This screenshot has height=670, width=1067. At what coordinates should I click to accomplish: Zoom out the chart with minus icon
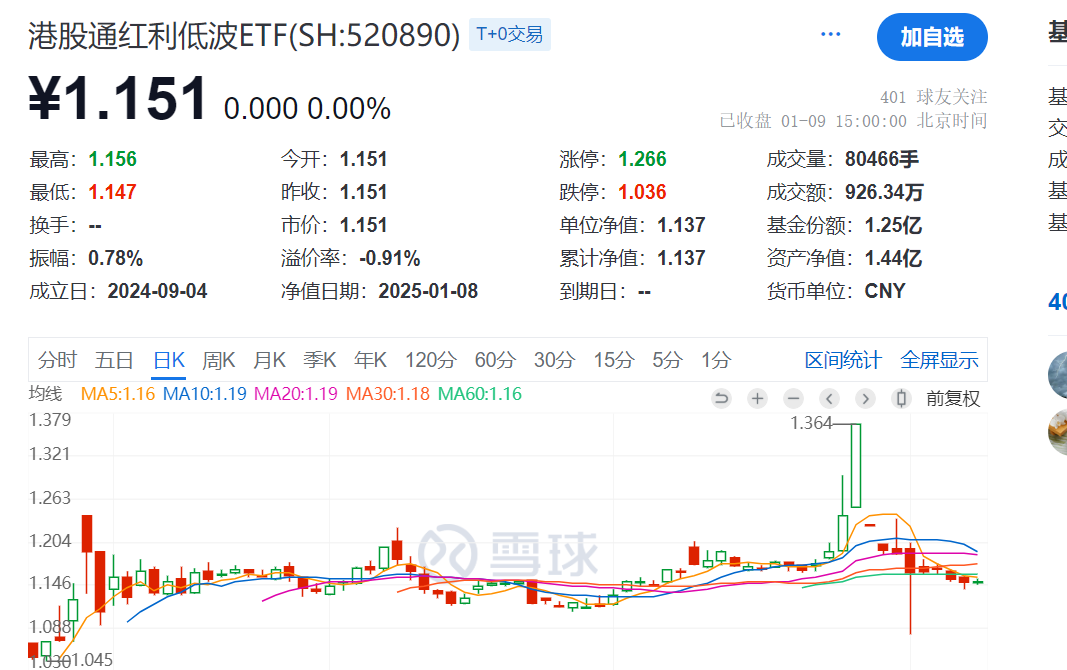point(793,398)
